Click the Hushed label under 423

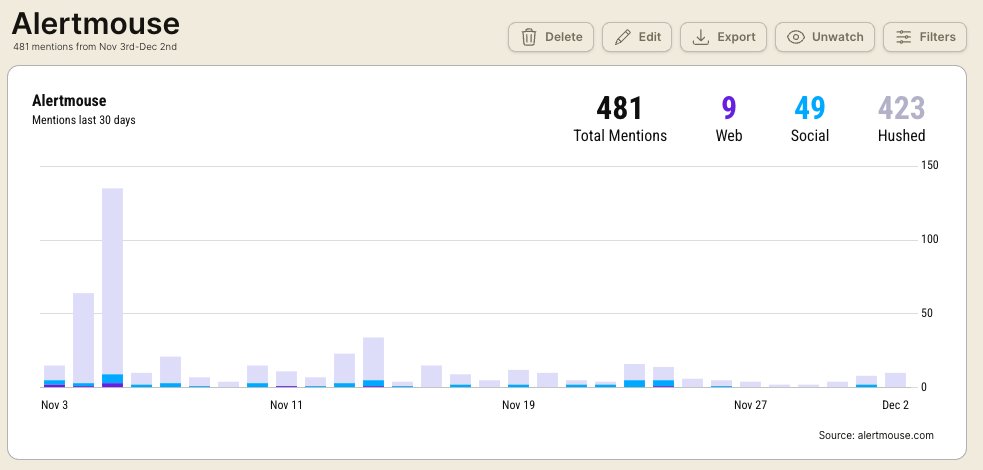901,136
